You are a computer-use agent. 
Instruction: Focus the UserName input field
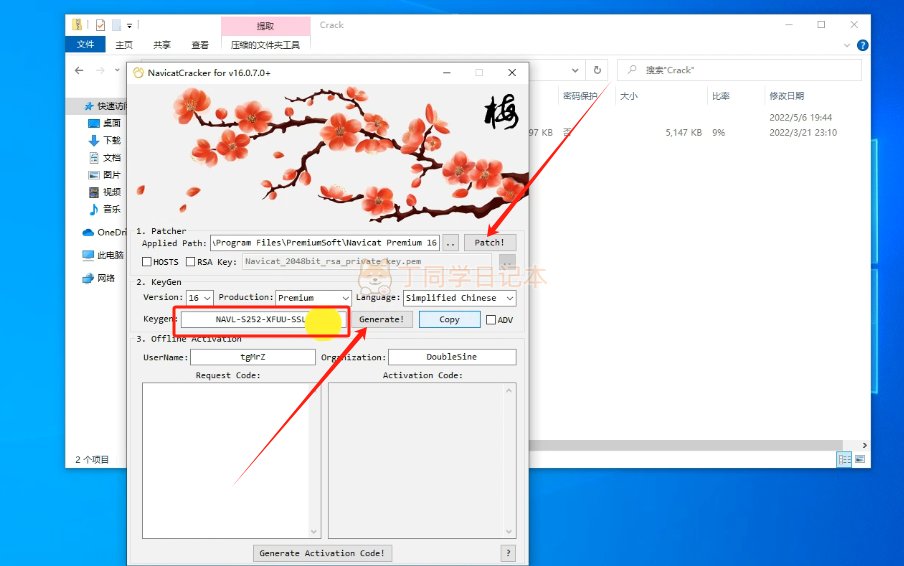point(253,357)
